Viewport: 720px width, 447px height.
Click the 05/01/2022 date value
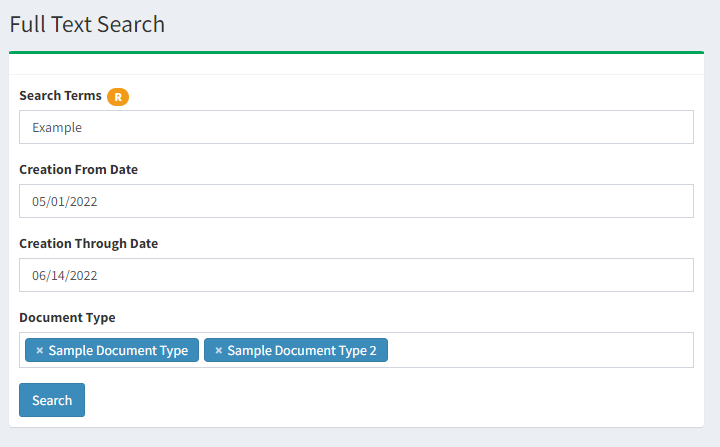pos(65,202)
